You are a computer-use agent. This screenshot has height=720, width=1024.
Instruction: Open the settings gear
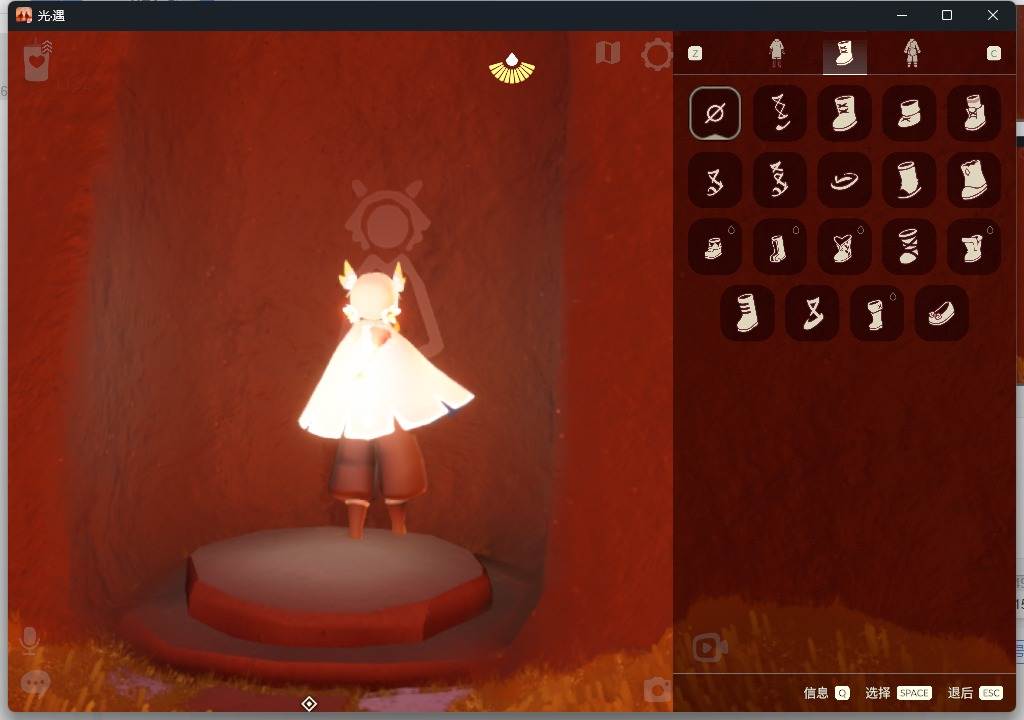point(656,55)
